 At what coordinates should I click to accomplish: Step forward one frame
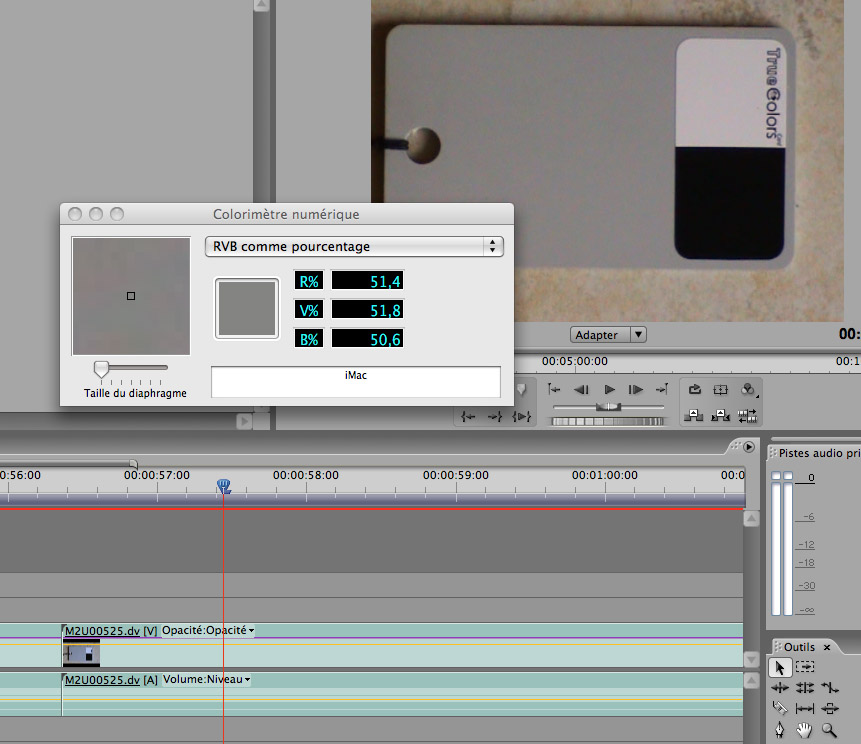(635, 389)
